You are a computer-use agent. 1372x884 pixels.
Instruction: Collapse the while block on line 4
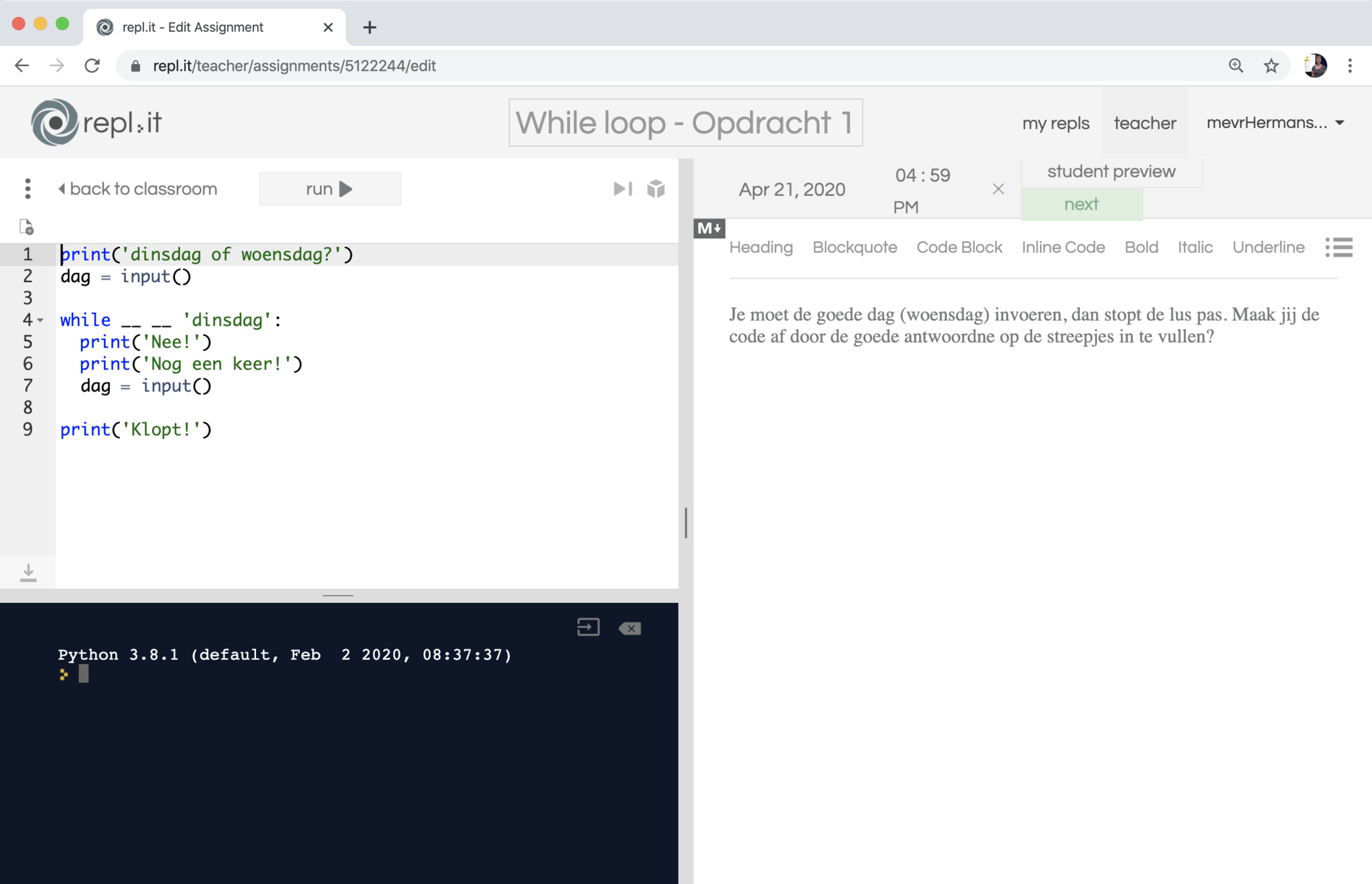(x=41, y=320)
